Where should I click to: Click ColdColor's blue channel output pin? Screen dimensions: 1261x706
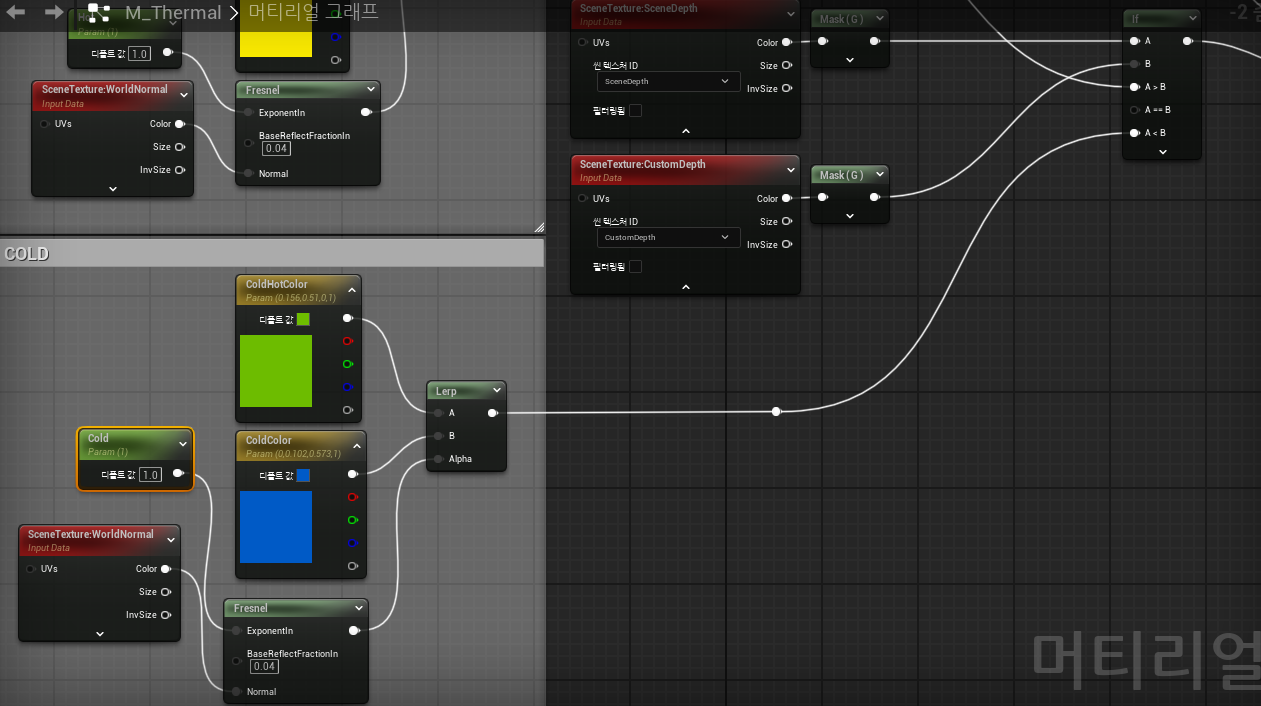[x=352, y=543]
